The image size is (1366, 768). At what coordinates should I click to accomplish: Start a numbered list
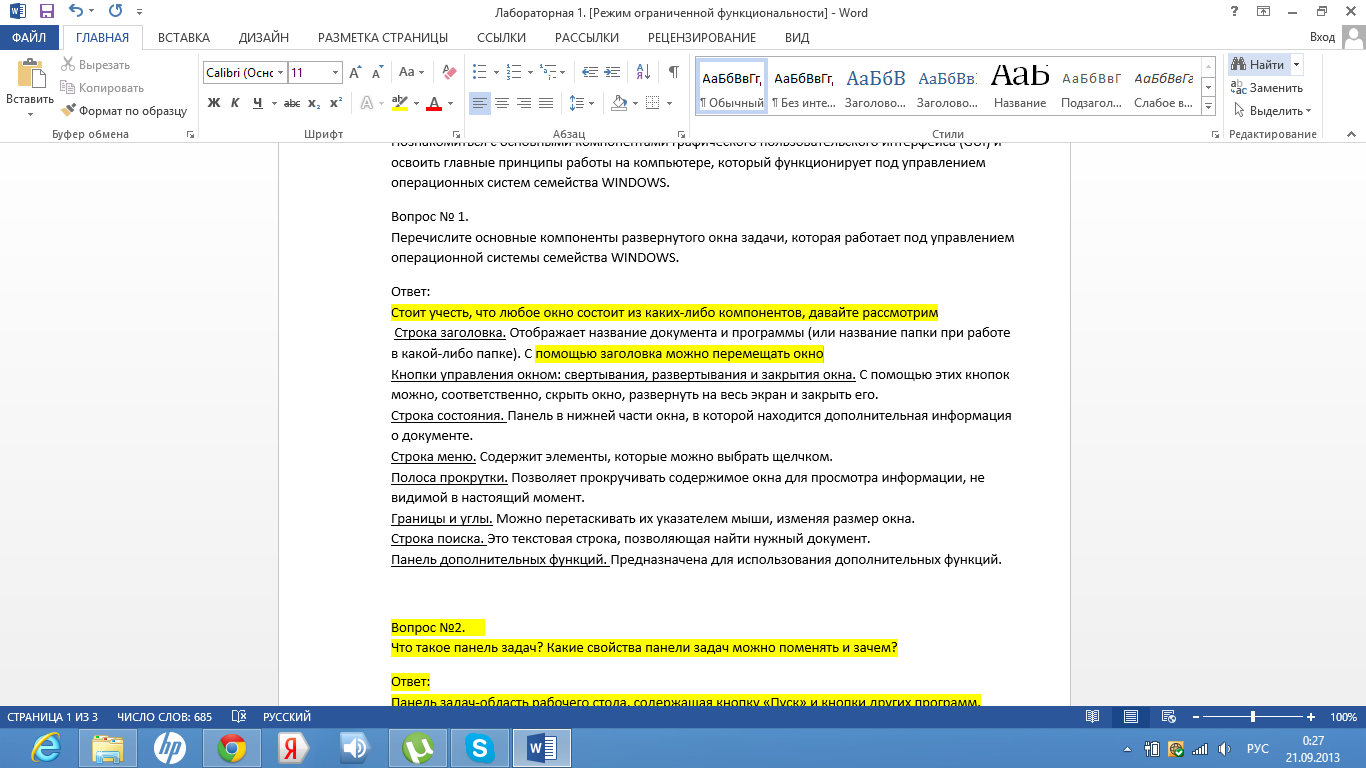(x=513, y=73)
